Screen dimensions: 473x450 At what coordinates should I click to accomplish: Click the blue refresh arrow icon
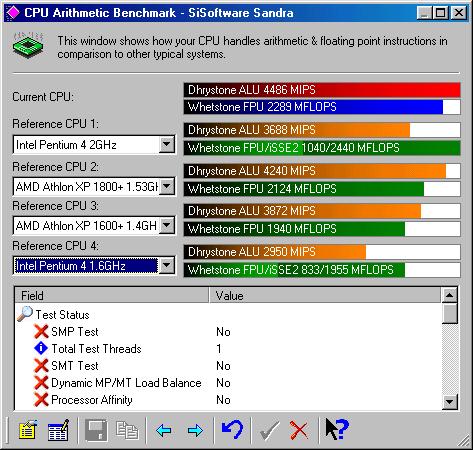click(x=232, y=430)
